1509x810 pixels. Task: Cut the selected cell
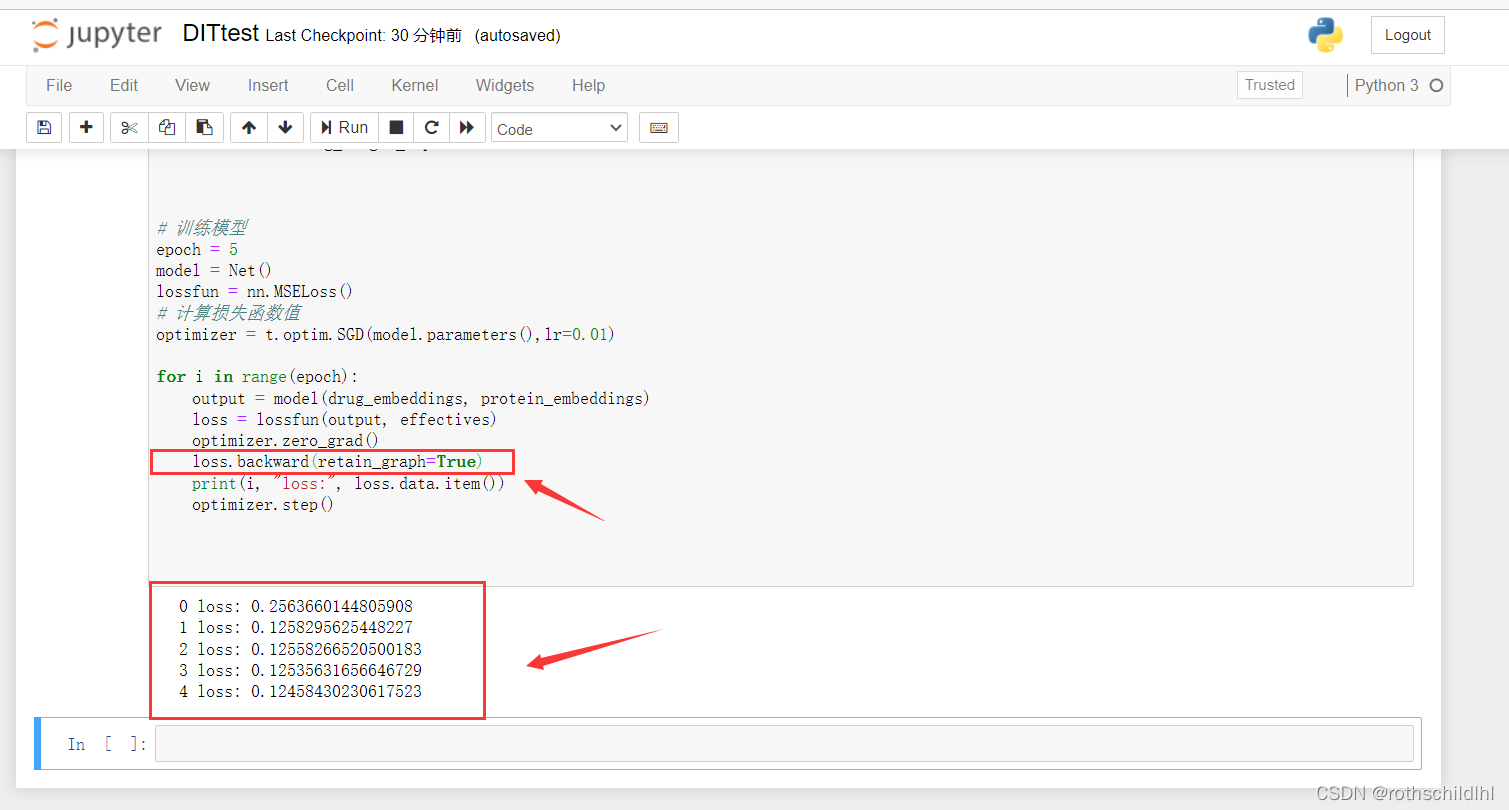click(x=128, y=127)
